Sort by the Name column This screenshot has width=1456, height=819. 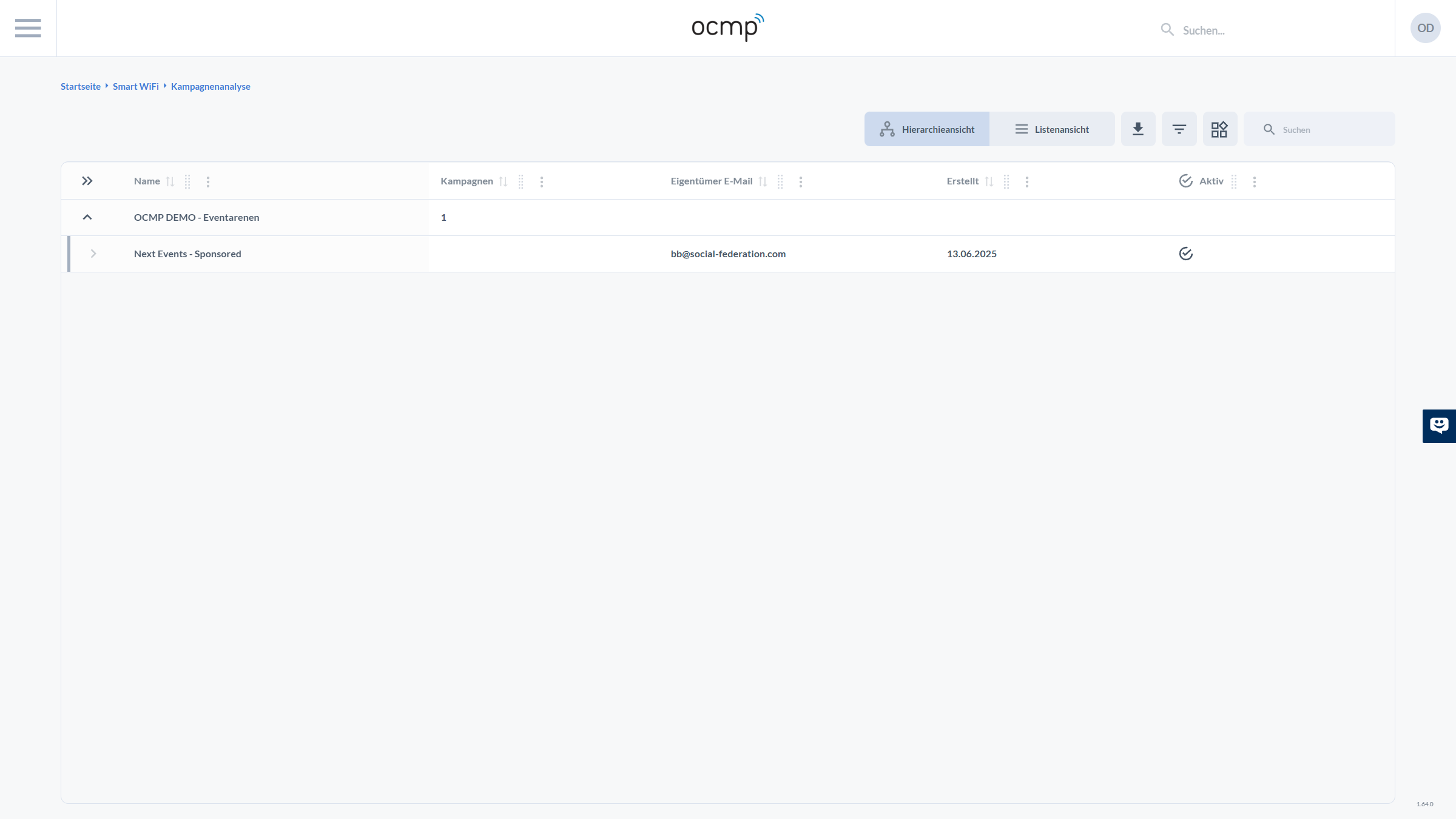170,181
